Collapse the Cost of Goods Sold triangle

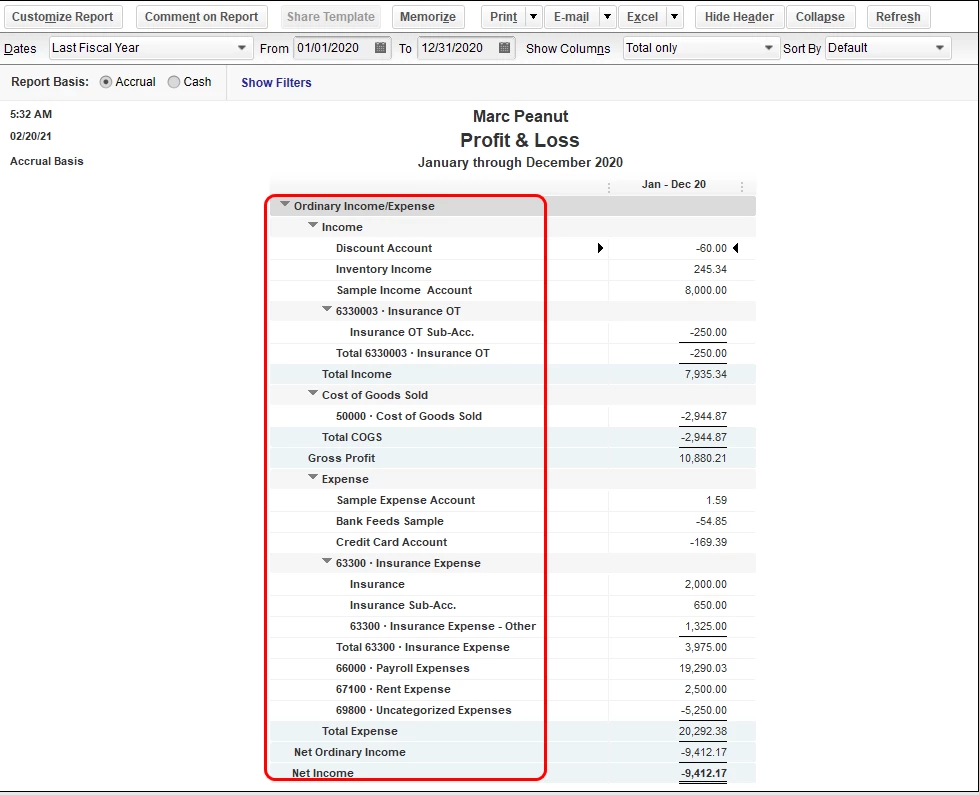click(313, 393)
